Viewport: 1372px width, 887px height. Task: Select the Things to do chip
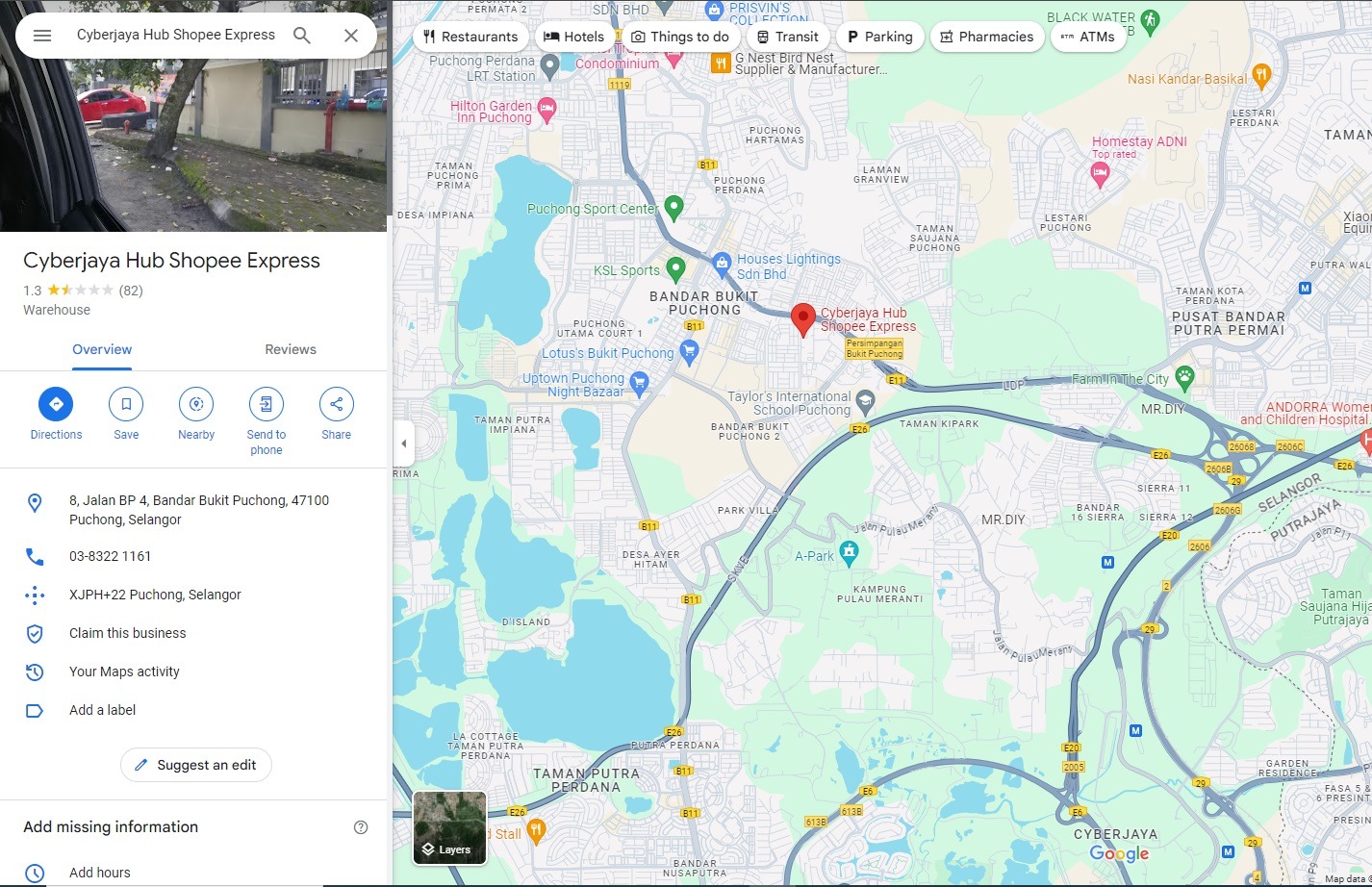(680, 37)
